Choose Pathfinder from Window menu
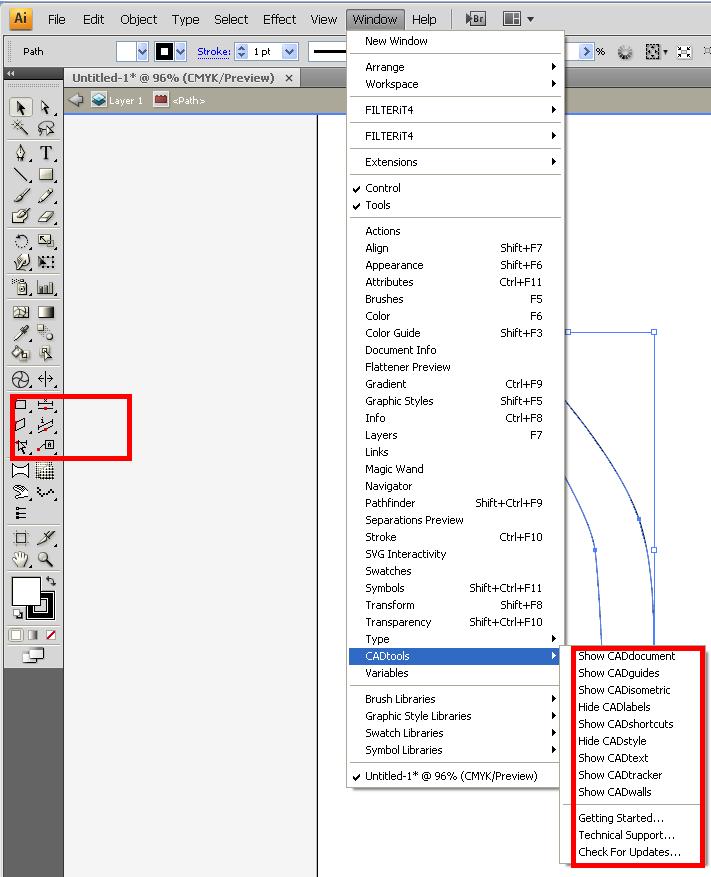711x877 pixels. click(454, 503)
